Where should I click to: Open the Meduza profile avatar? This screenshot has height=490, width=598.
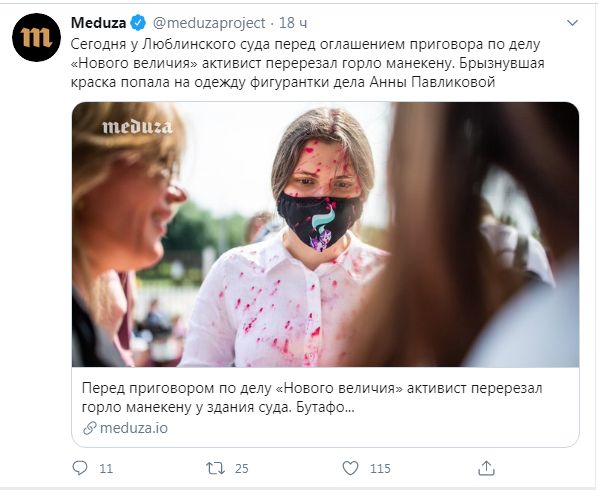37,37
